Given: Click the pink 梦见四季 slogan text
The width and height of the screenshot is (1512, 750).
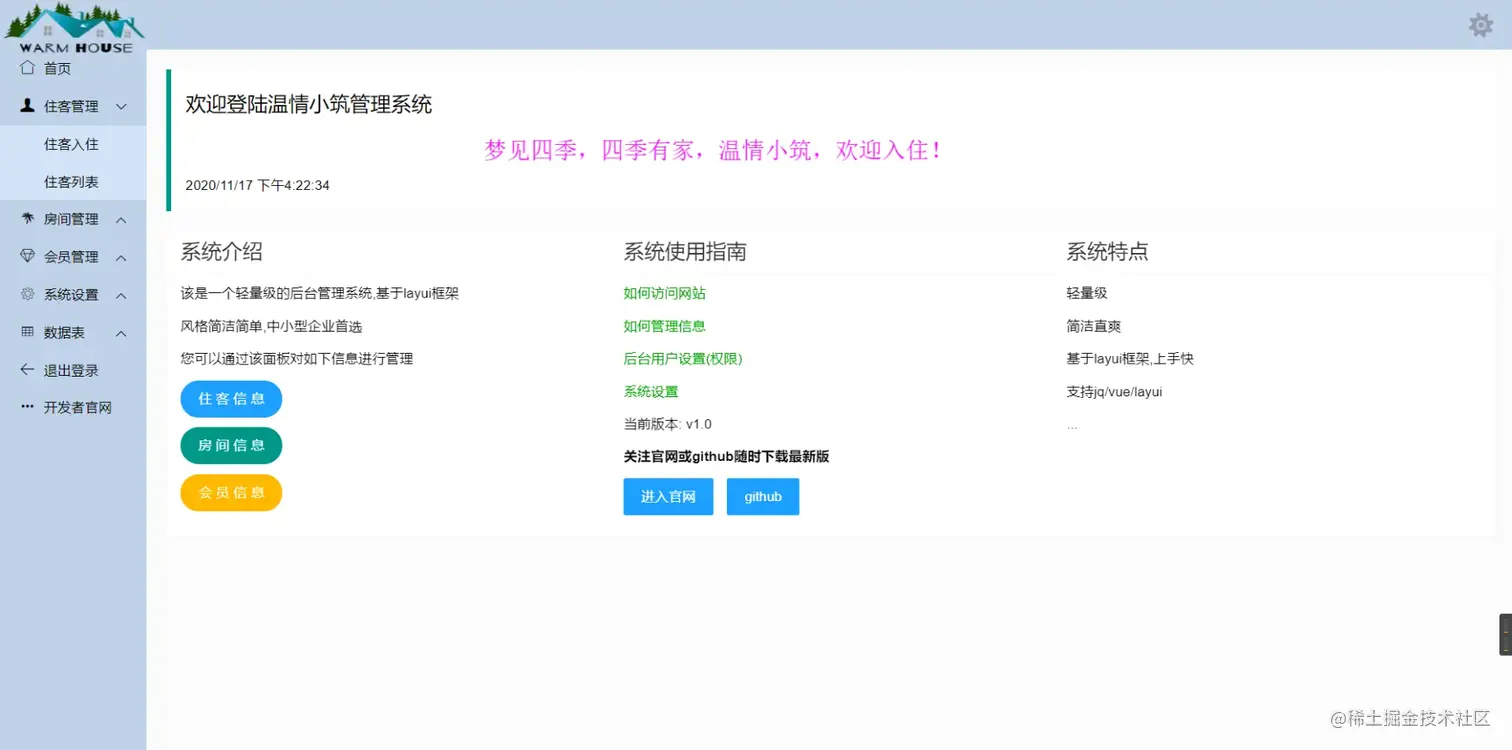Looking at the screenshot, I should 713,150.
